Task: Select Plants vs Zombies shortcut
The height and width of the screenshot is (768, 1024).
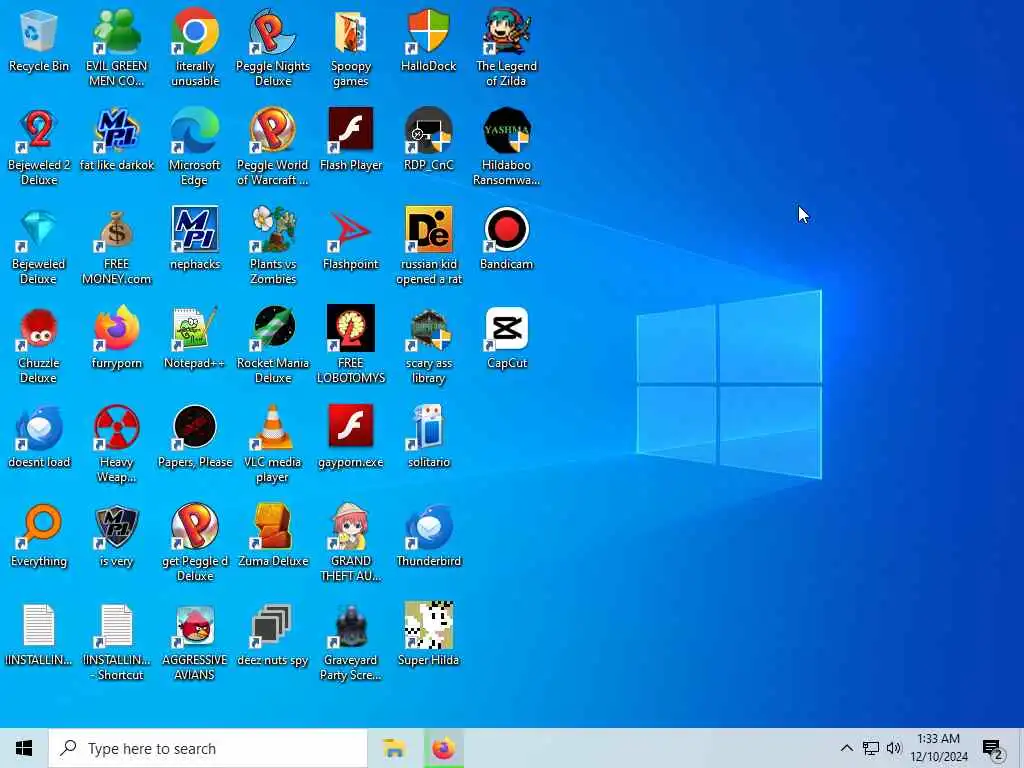Action: coord(272,246)
